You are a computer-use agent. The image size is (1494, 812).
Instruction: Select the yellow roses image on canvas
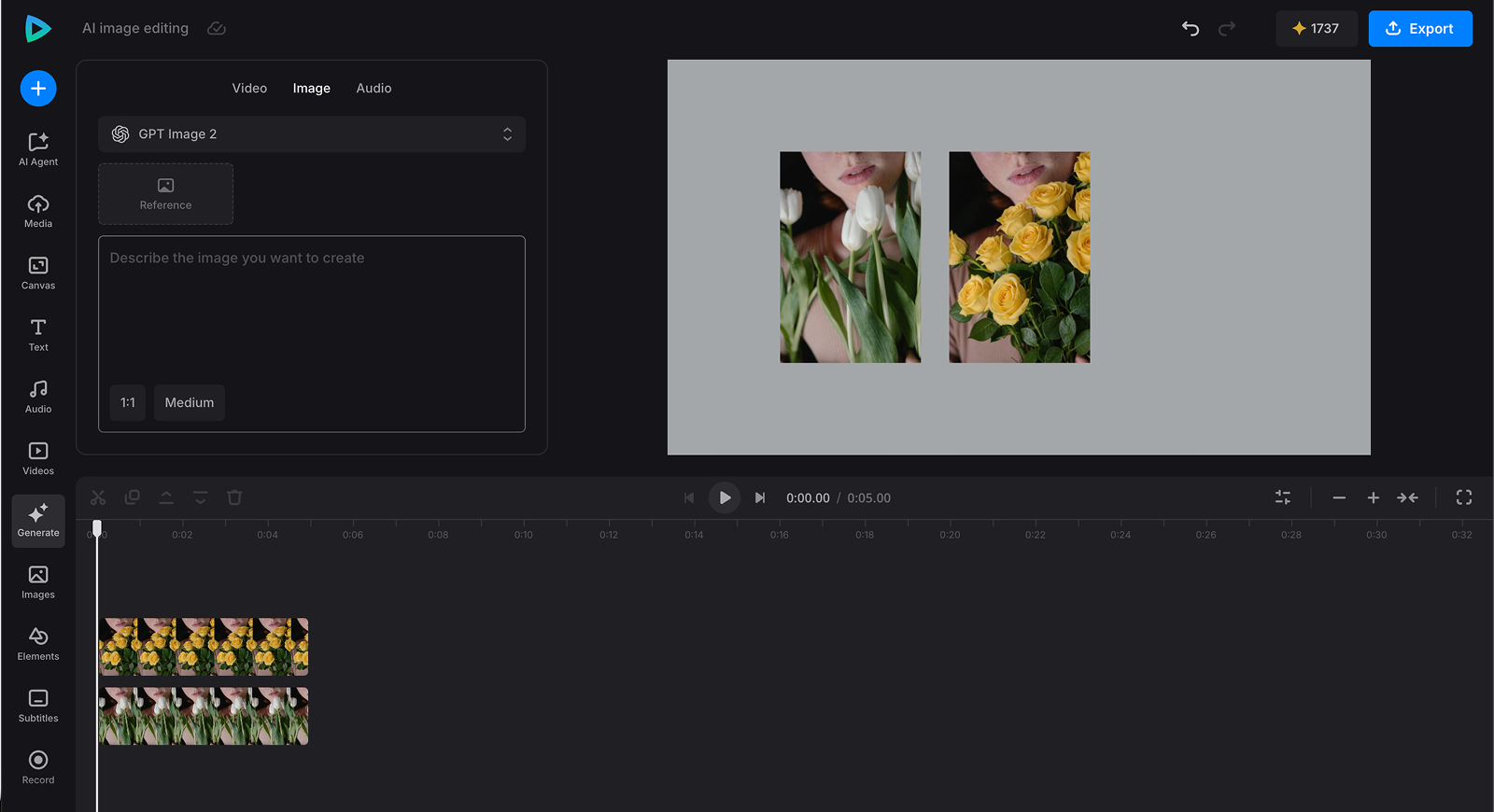1020,258
